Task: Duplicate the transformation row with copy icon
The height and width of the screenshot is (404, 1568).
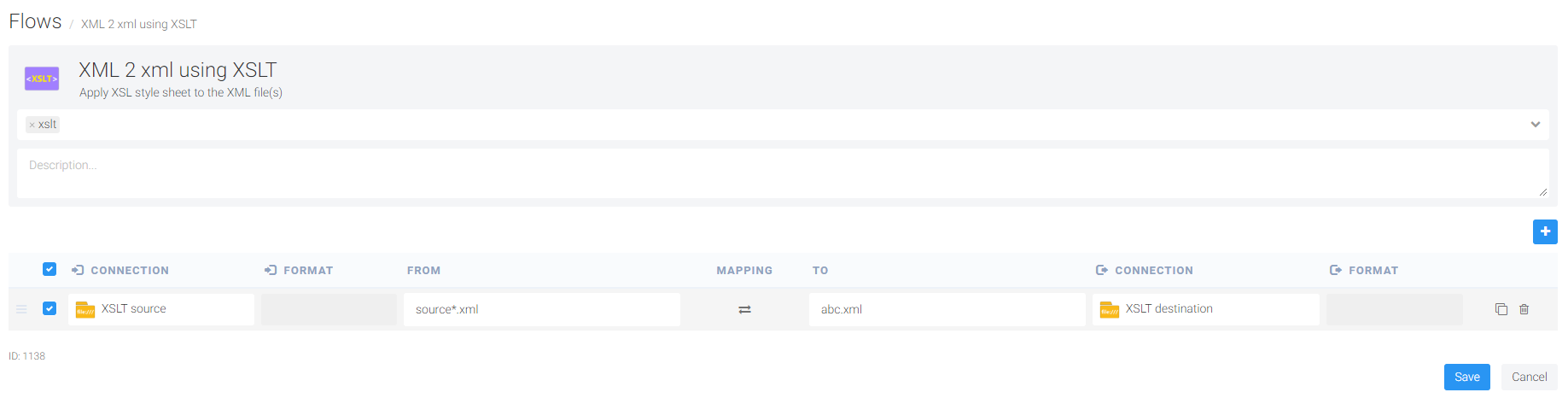Action: (1501, 309)
